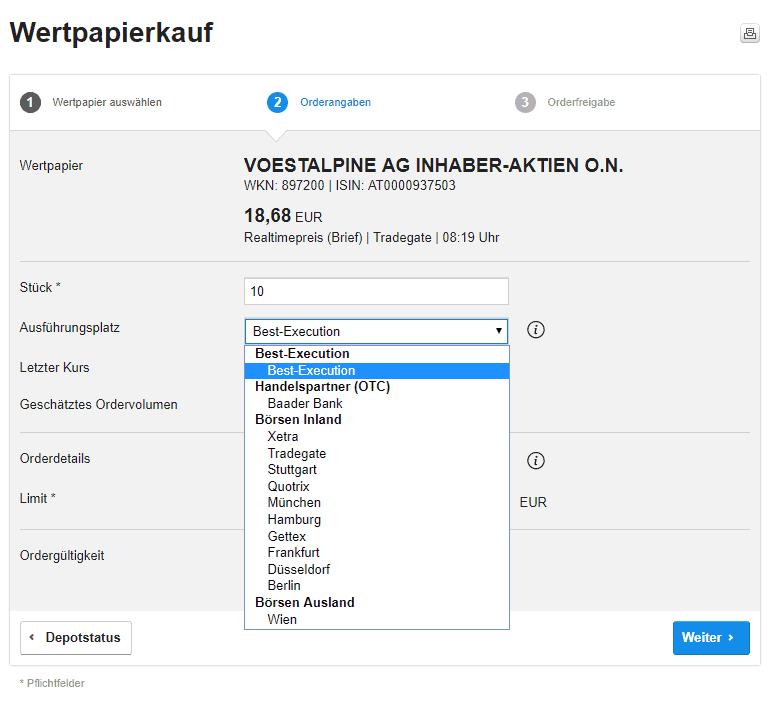772x702 pixels.
Task: Open info icon next to Ausführungsplatz
Action: point(536,330)
